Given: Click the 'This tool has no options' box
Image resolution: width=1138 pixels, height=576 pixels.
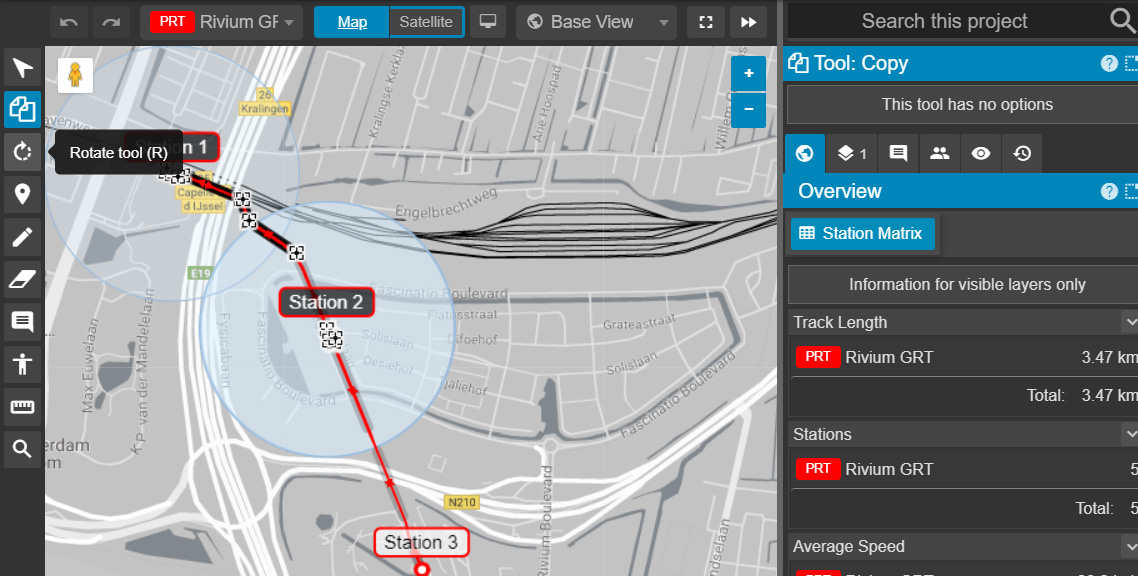Looking at the screenshot, I should point(963,104).
